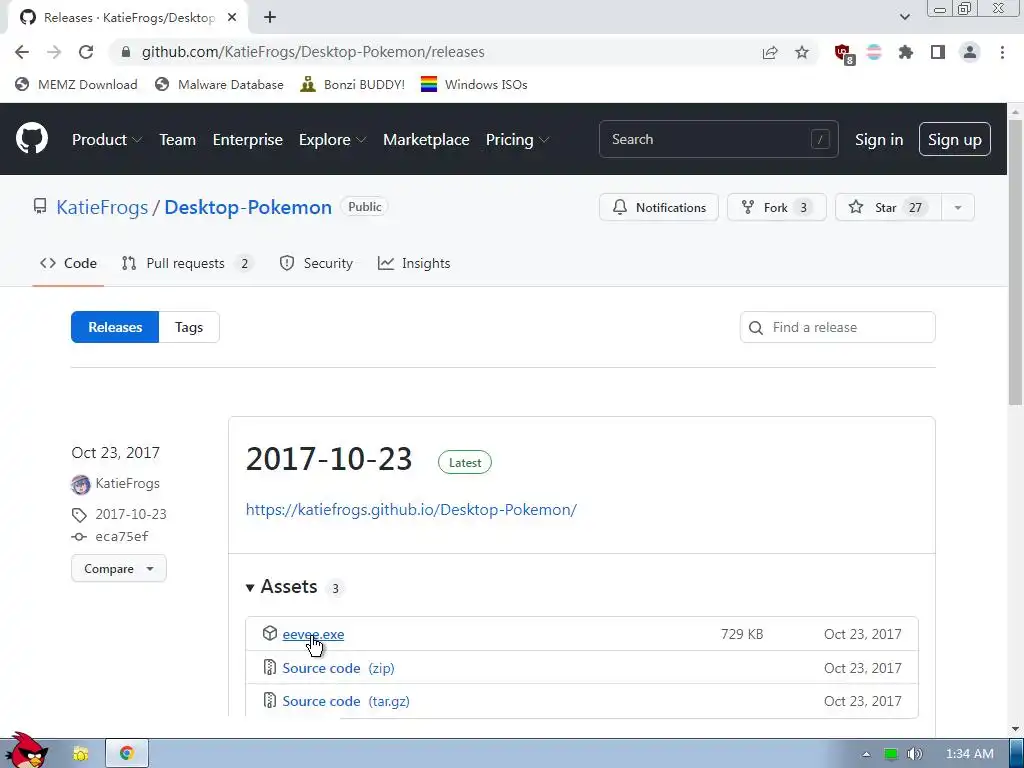Open commit eca75ef
This screenshot has height=768, width=1024.
[x=121, y=536]
